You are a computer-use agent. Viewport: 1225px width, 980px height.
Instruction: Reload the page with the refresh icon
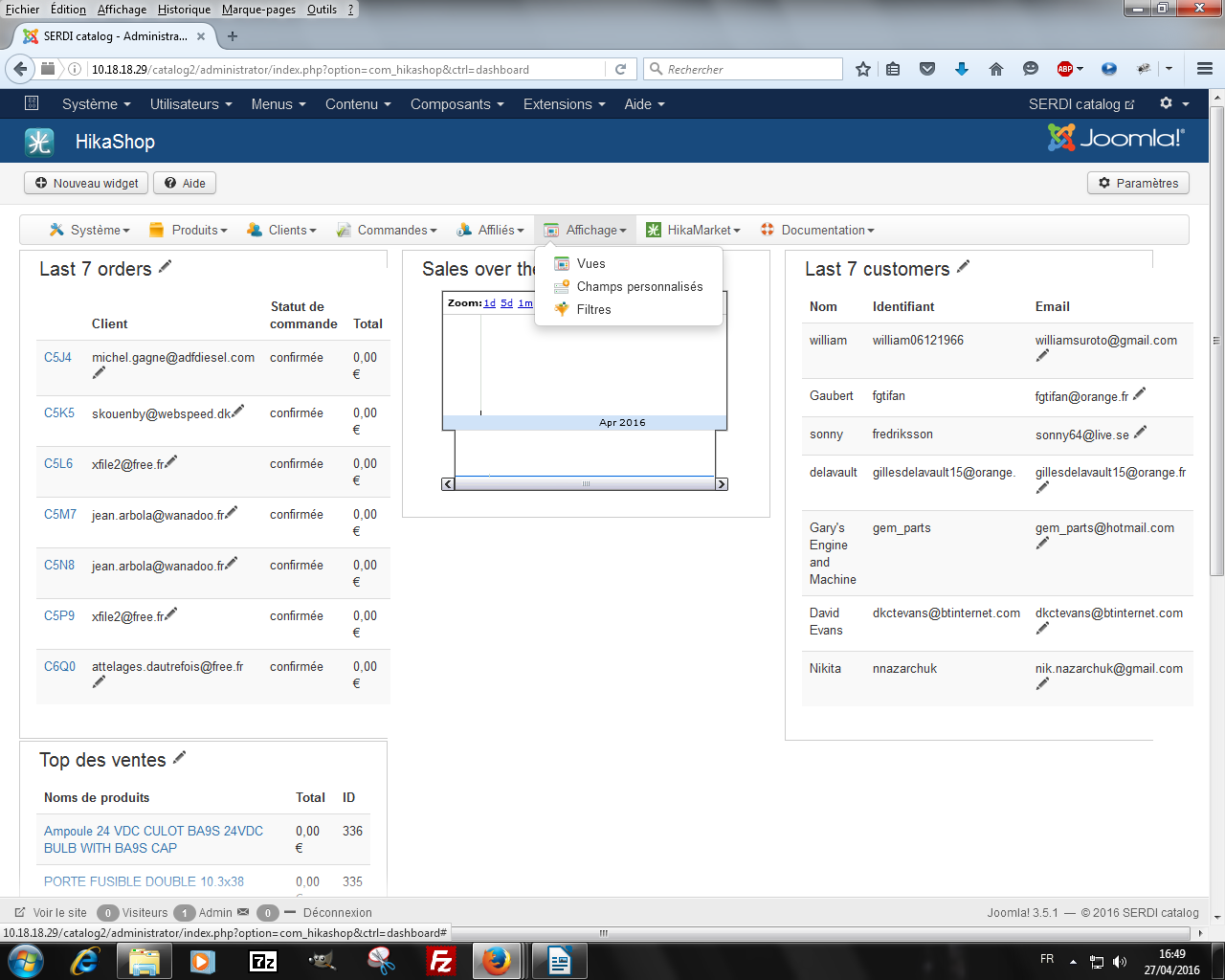620,69
